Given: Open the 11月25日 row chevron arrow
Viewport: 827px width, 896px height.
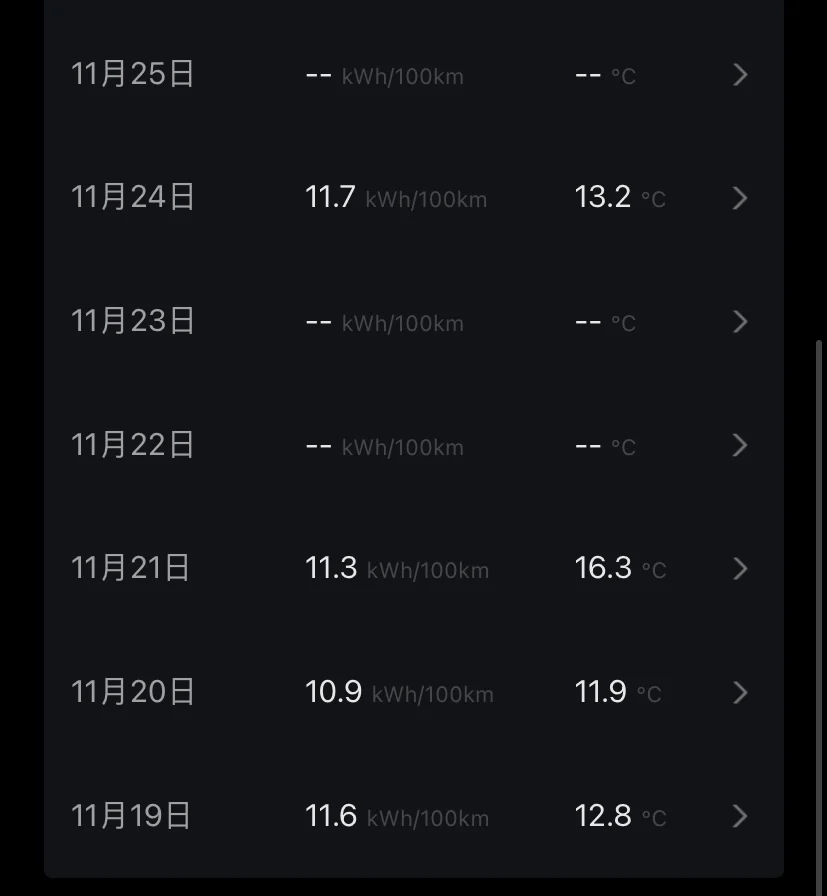Looking at the screenshot, I should tap(740, 75).
